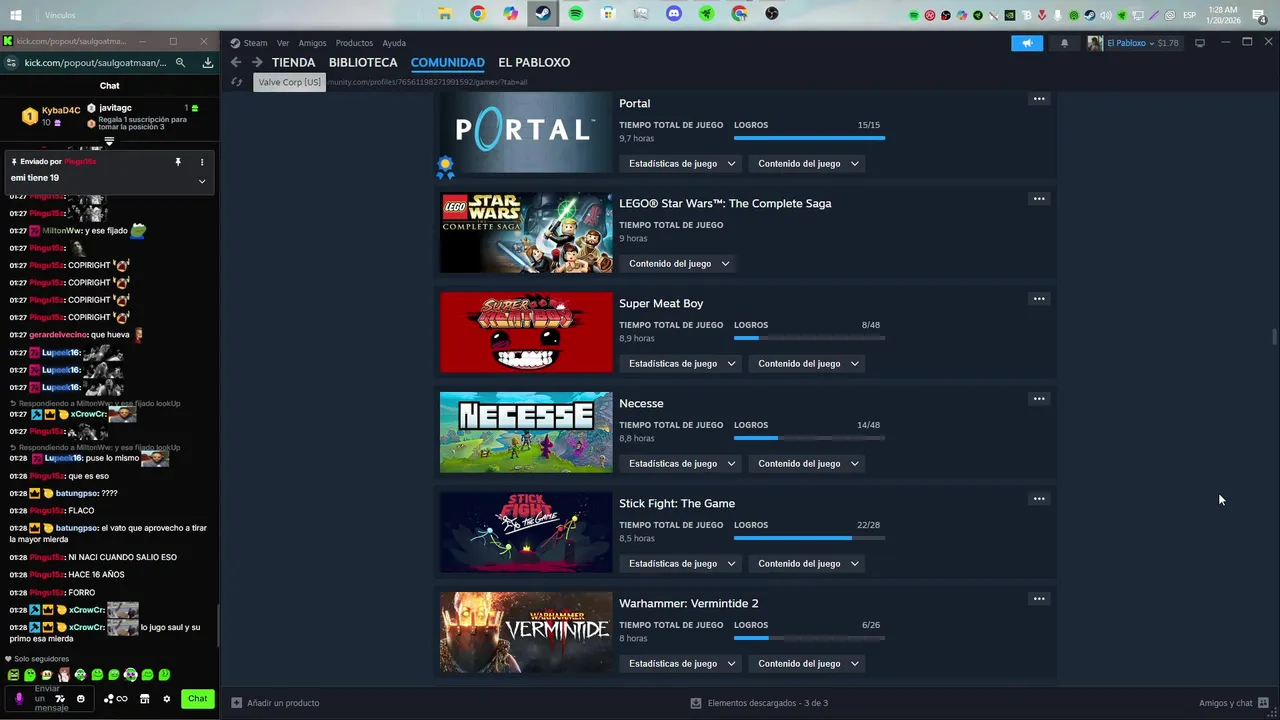Expand the pinned message chevron in Kick chat
This screenshot has height=720, width=1280.
(x=202, y=181)
